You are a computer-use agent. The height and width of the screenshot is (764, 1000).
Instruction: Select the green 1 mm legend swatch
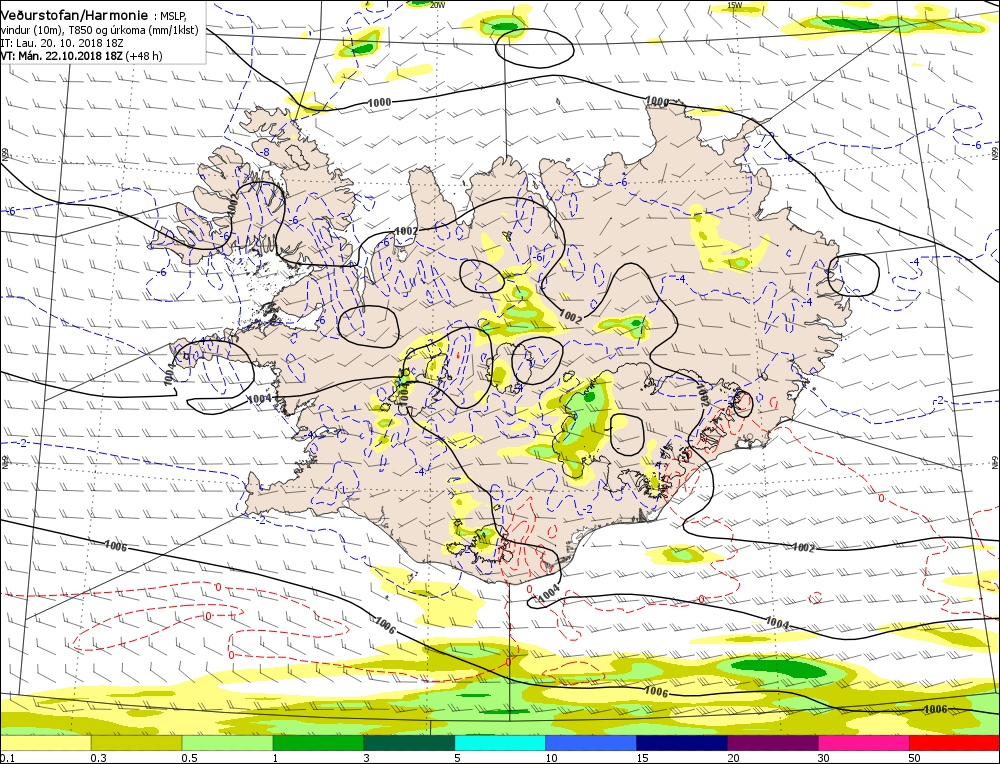tap(318, 743)
